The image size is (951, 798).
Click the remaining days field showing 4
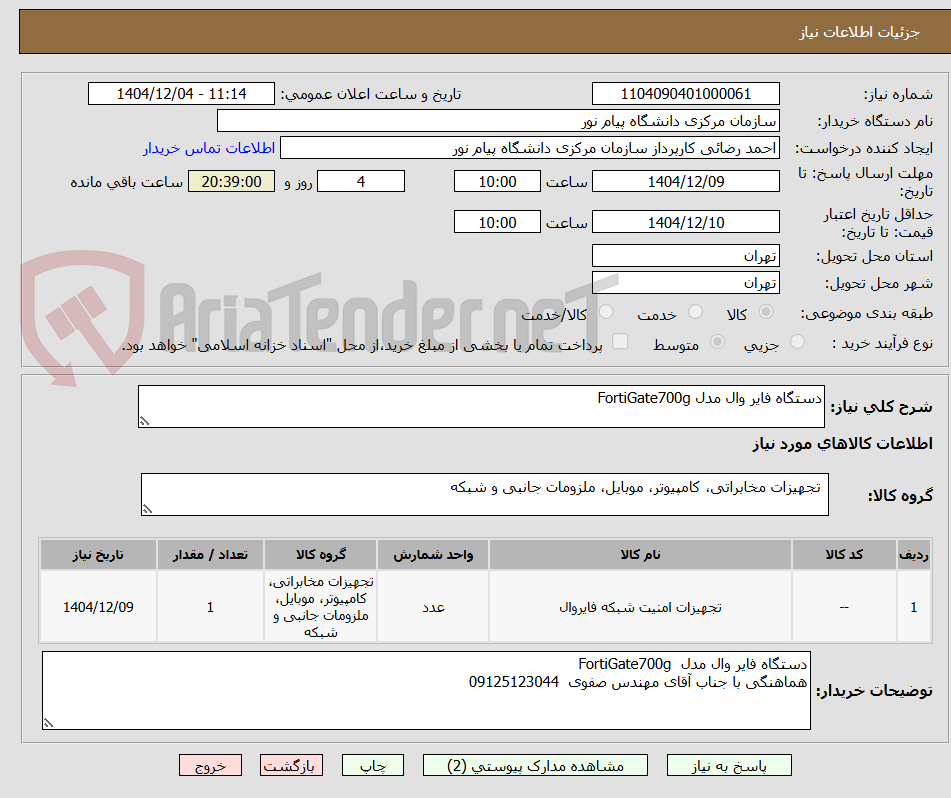point(361,181)
